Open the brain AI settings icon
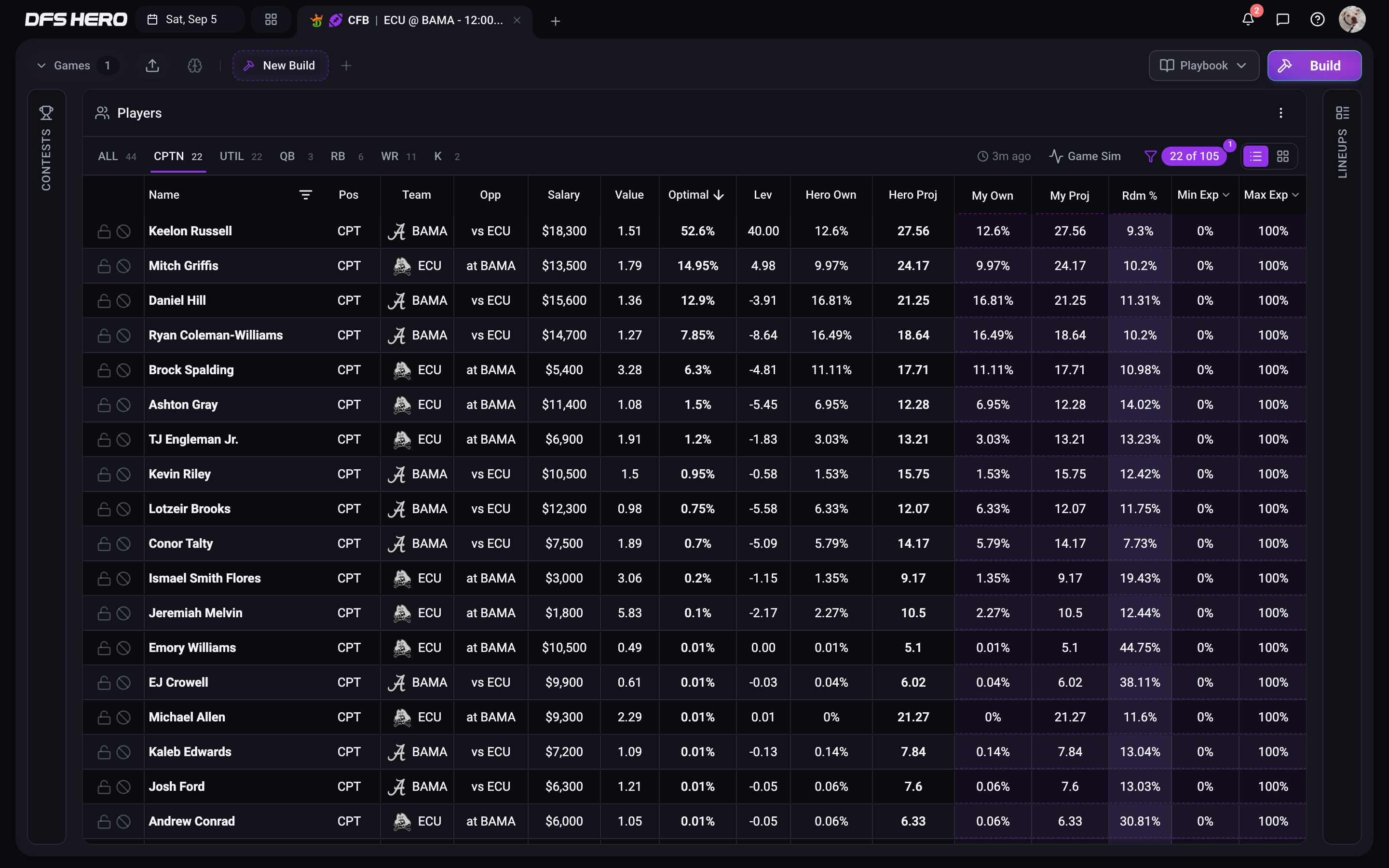1389x868 pixels. coord(194,66)
